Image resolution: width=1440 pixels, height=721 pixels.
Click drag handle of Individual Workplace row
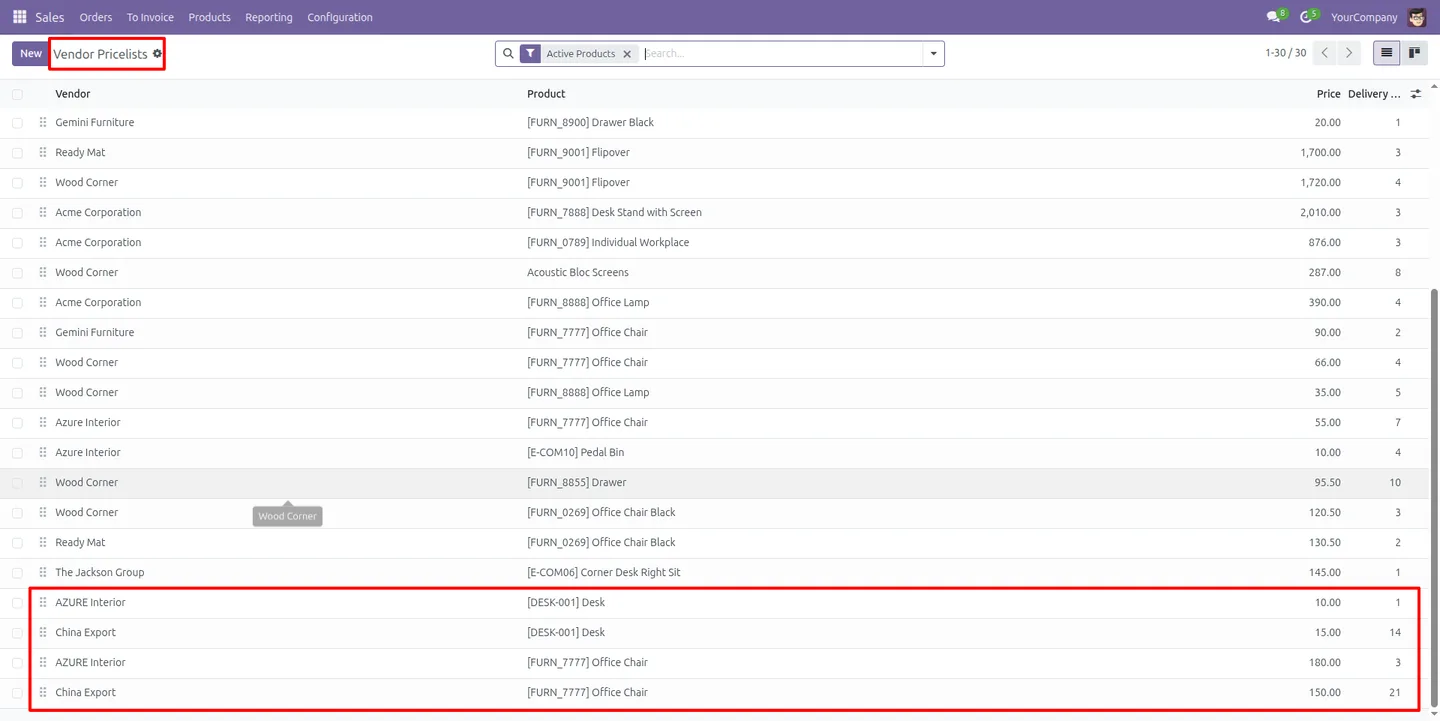click(43, 242)
